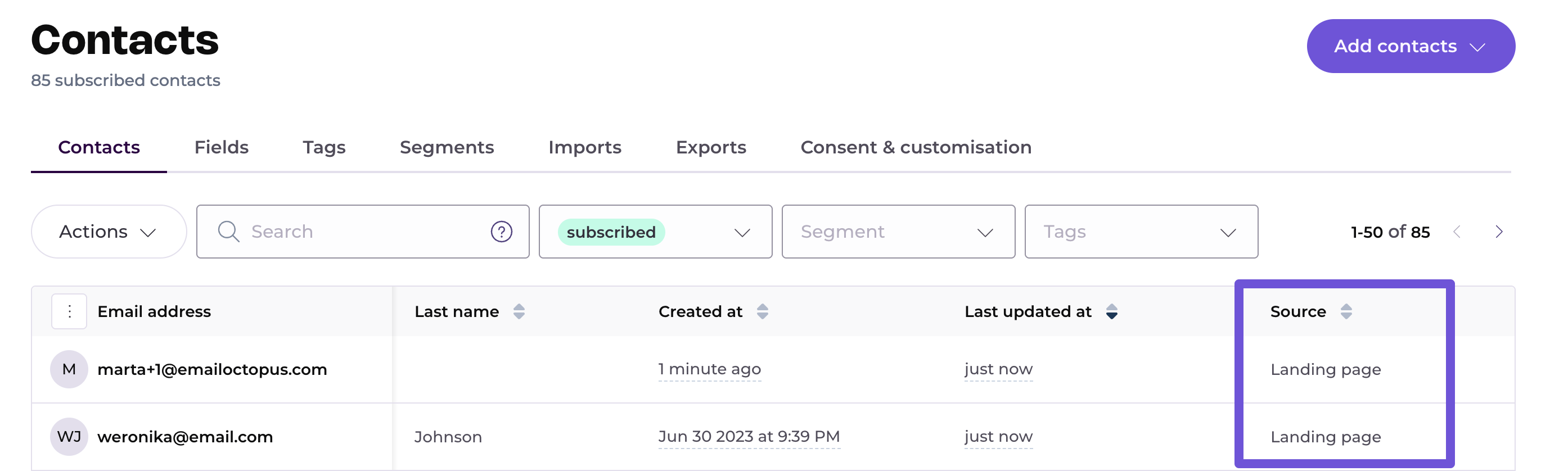
Task: Open the Tags filter dropdown
Action: click(1141, 232)
